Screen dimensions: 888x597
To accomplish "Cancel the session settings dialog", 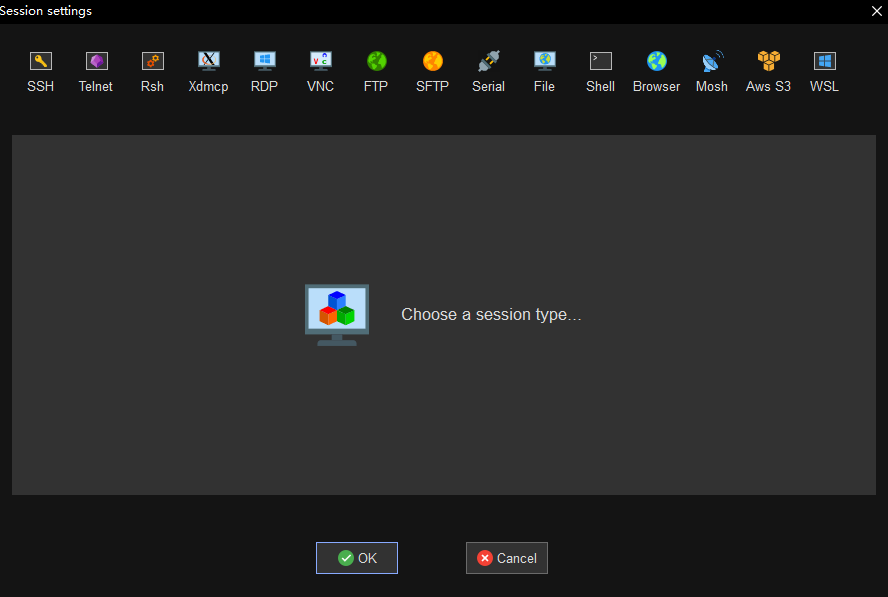I will pos(507,558).
